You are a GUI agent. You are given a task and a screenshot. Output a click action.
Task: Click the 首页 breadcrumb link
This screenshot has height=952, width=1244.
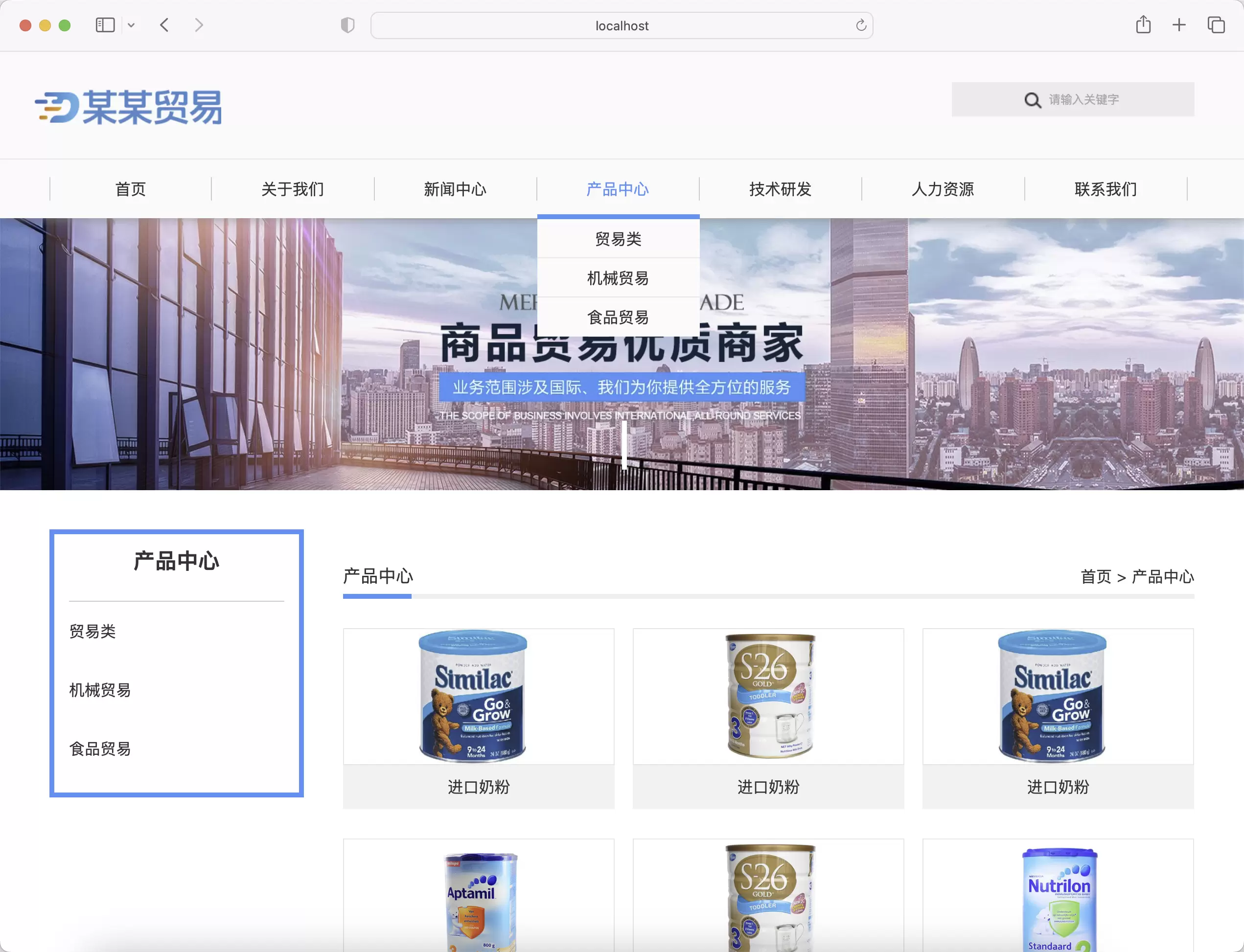click(x=1096, y=576)
